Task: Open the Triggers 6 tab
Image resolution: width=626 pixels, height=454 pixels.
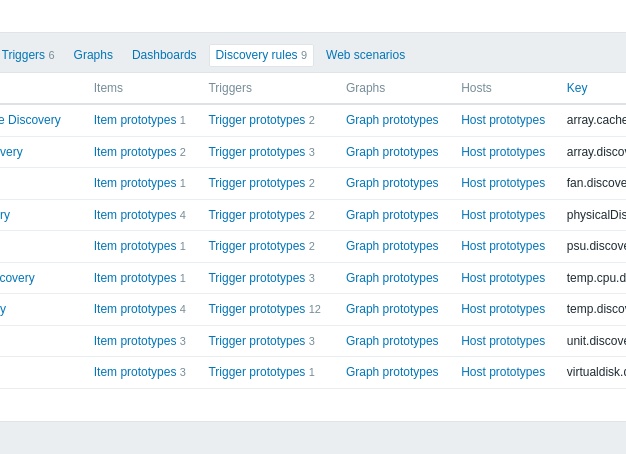Action: tap(28, 55)
